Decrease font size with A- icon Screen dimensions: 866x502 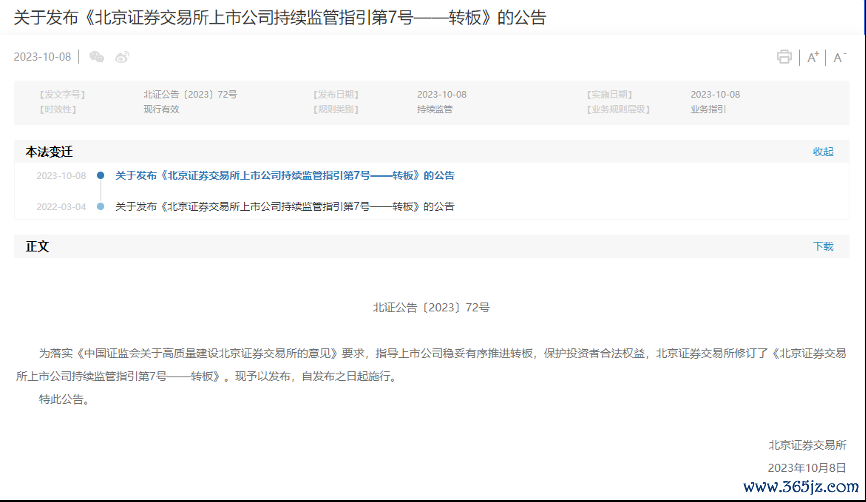click(x=839, y=57)
